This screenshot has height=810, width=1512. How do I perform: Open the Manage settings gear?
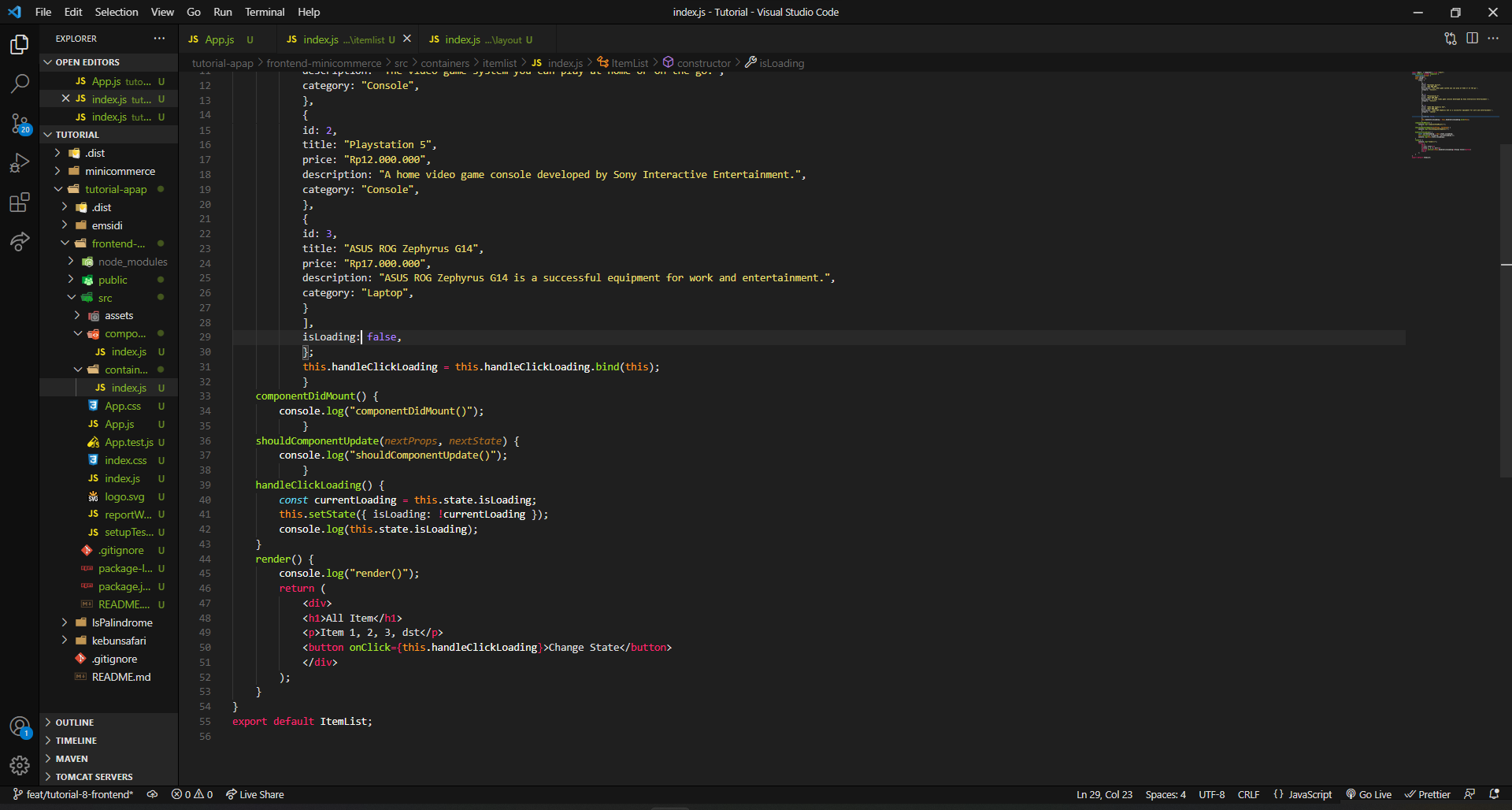coord(20,765)
